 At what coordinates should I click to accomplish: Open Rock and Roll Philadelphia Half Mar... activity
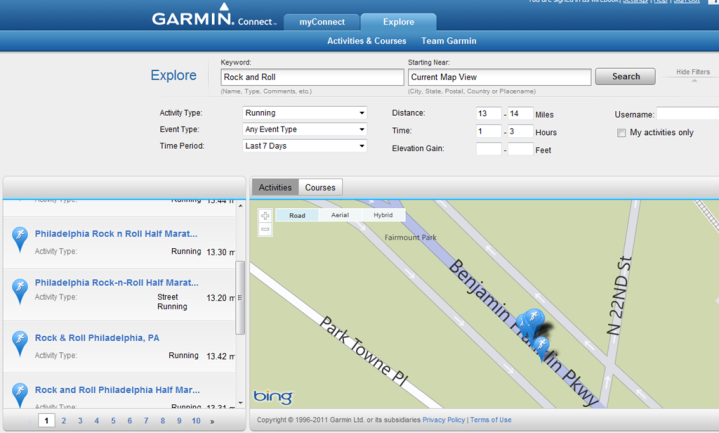117,390
